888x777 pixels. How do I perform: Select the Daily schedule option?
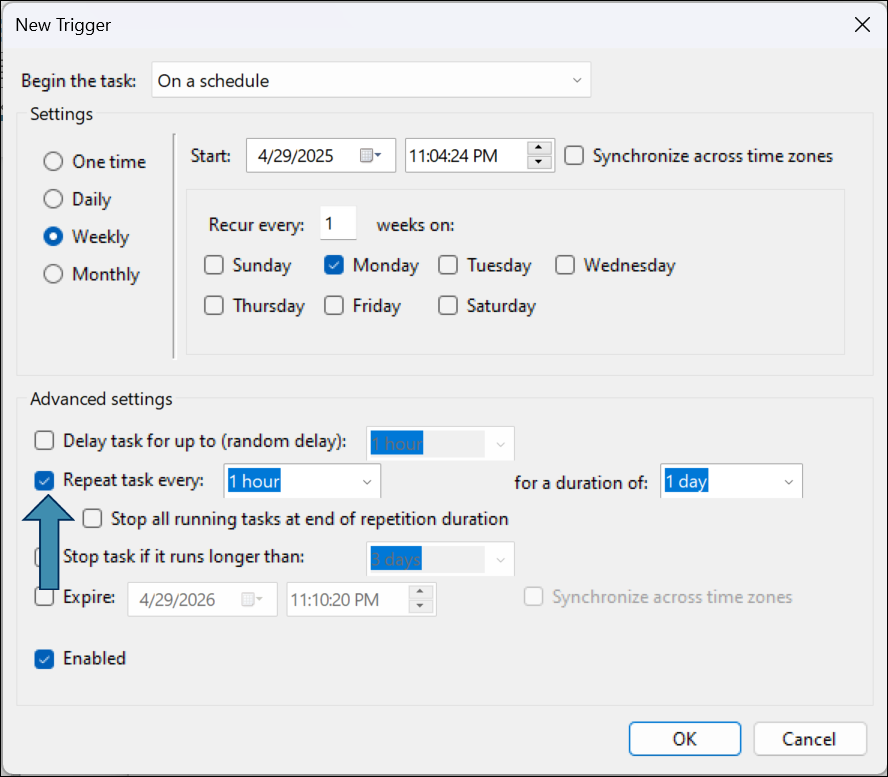point(54,200)
